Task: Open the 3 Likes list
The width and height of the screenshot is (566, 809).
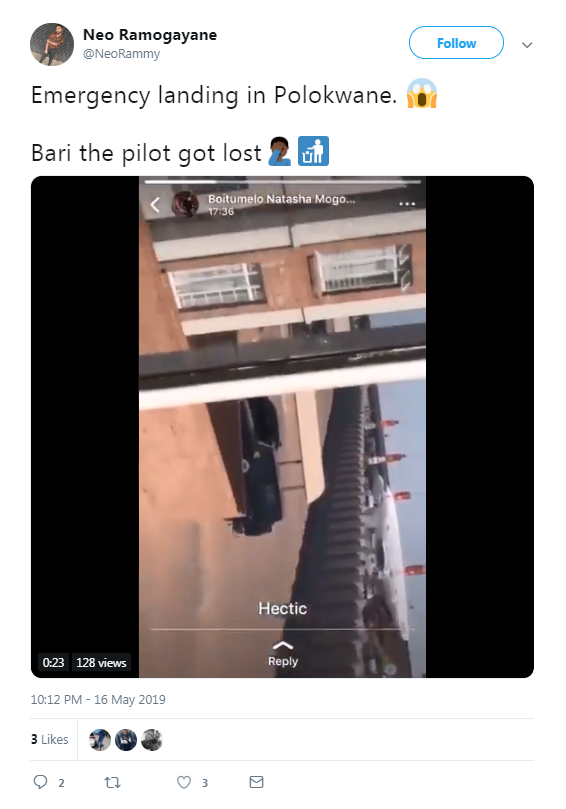Action: 49,739
